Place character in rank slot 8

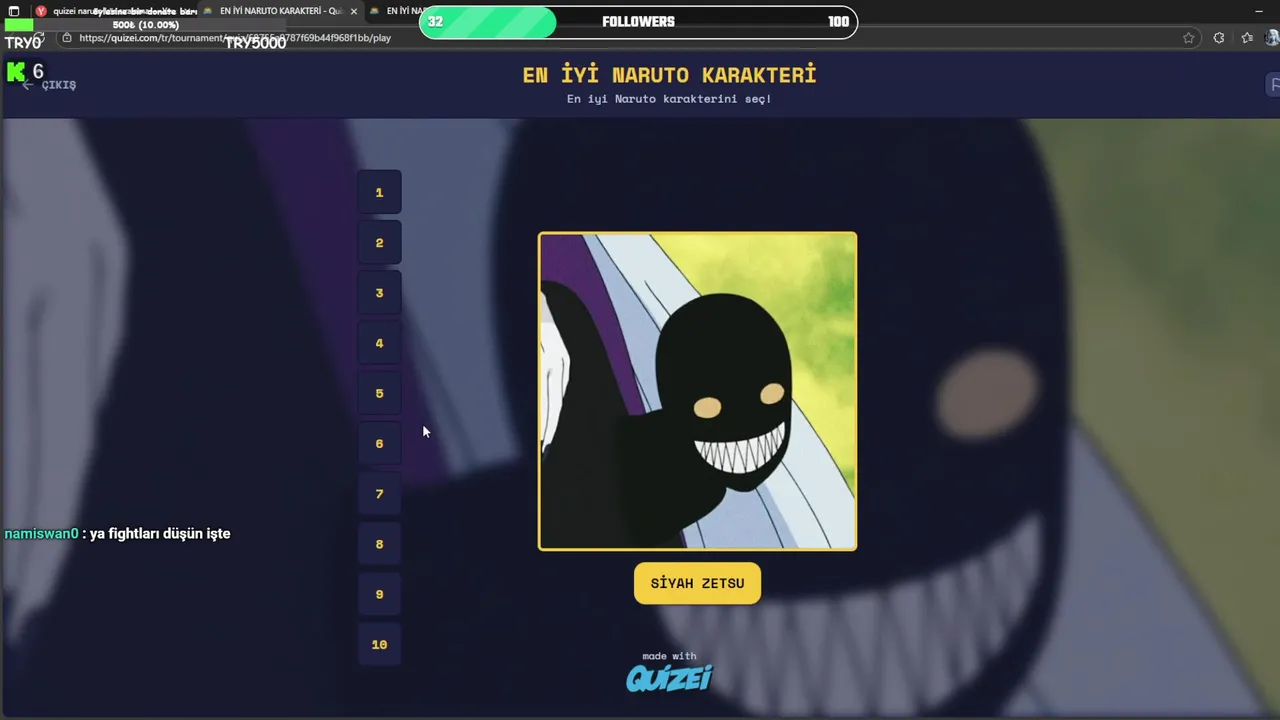pos(379,544)
